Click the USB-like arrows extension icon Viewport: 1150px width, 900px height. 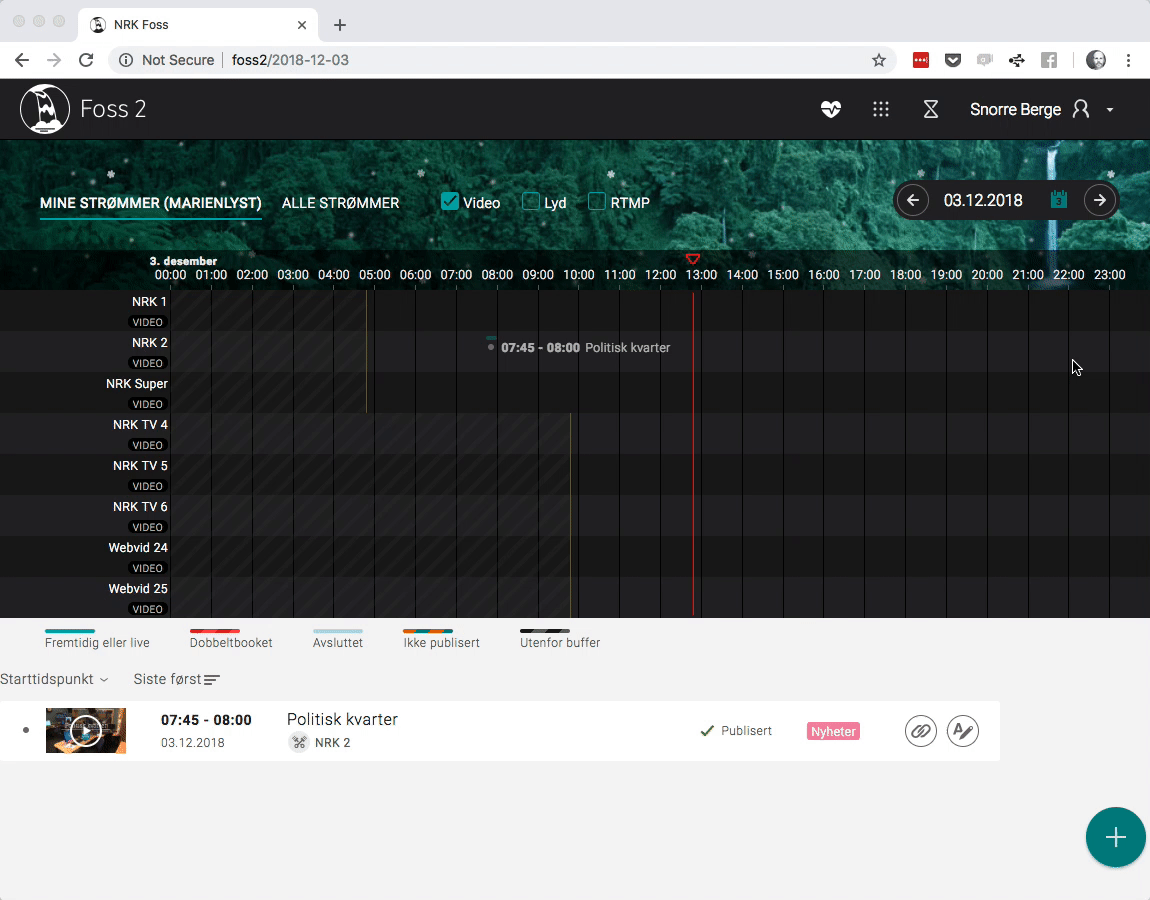(1017, 60)
